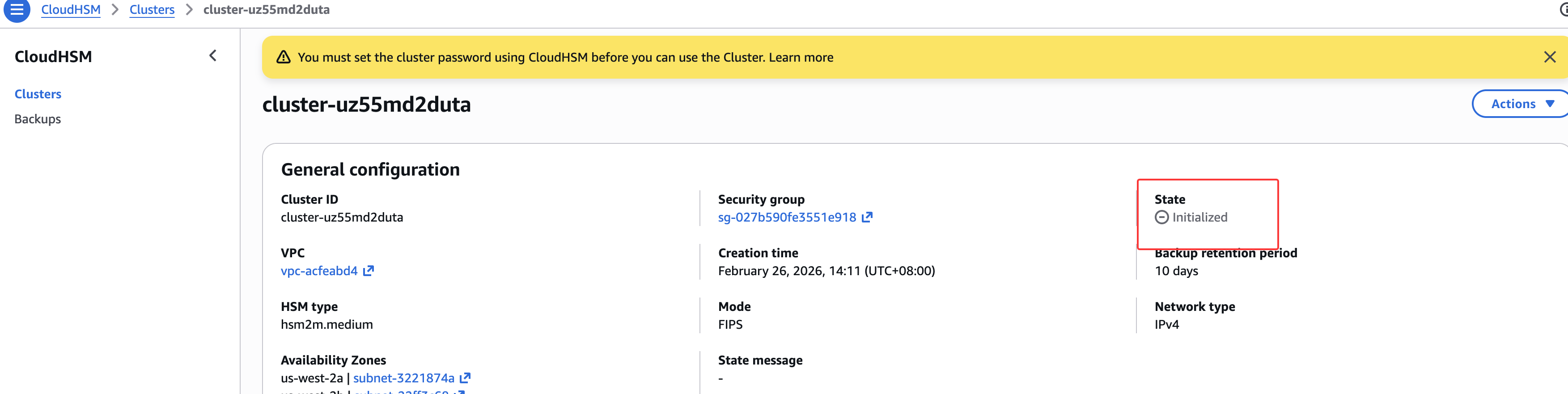This screenshot has width=1568, height=394.
Task: Click the cluster-uz55md2duta page heading
Action: [366, 105]
